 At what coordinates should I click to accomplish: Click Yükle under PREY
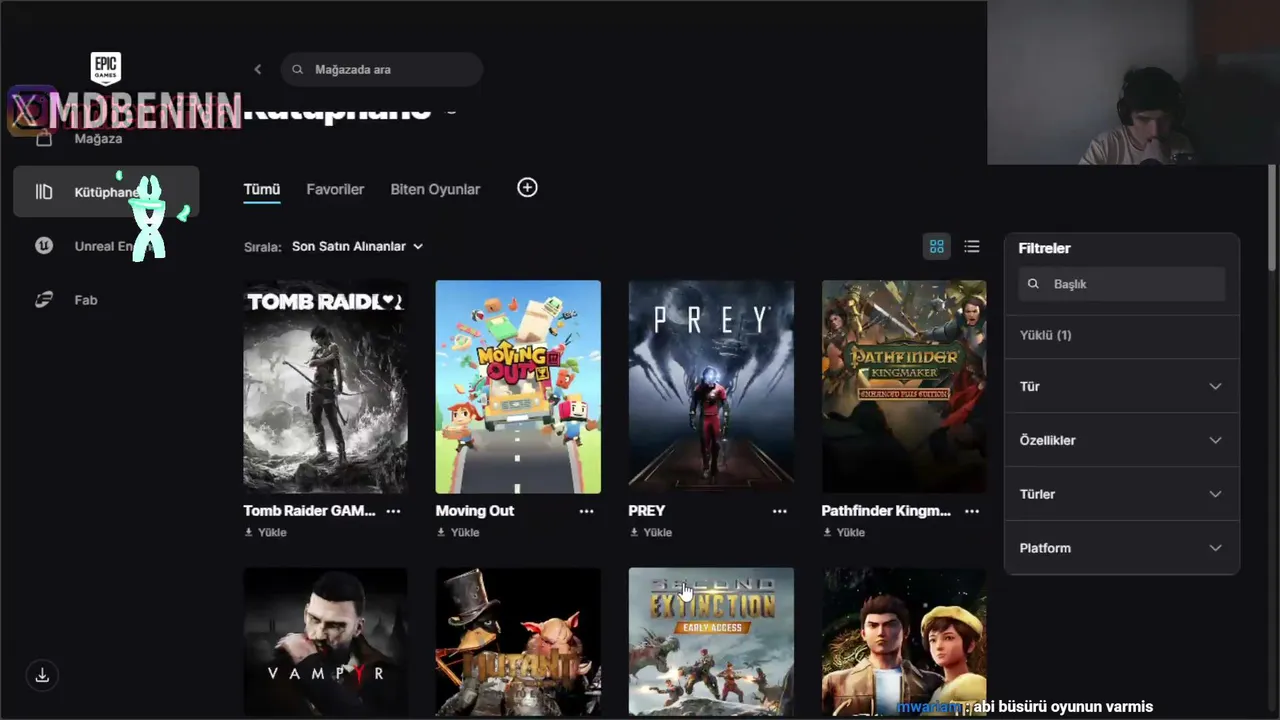pyautogui.click(x=657, y=533)
